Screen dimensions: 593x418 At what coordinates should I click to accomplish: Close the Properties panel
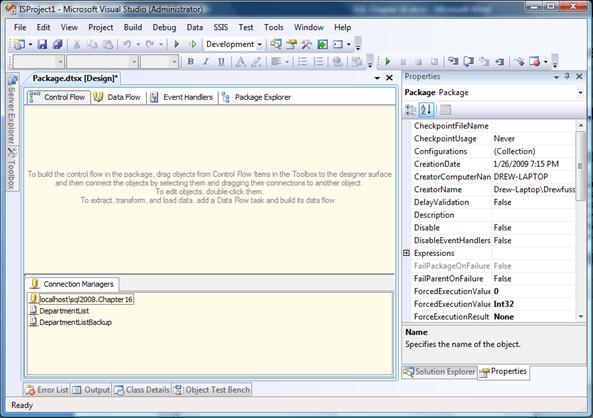579,76
